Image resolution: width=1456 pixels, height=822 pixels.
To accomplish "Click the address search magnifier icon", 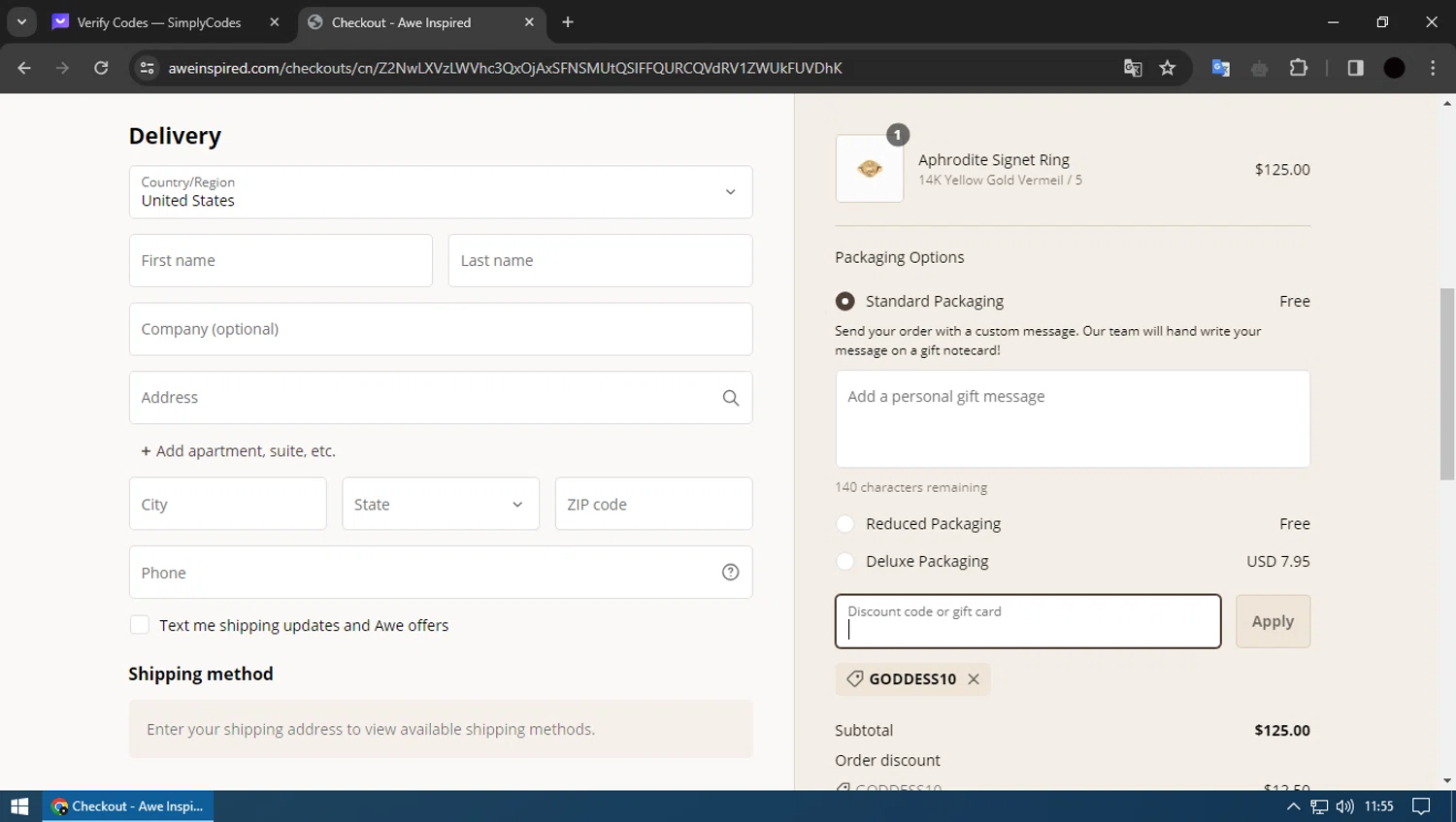I will pyautogui.click(x=731, y=398).
